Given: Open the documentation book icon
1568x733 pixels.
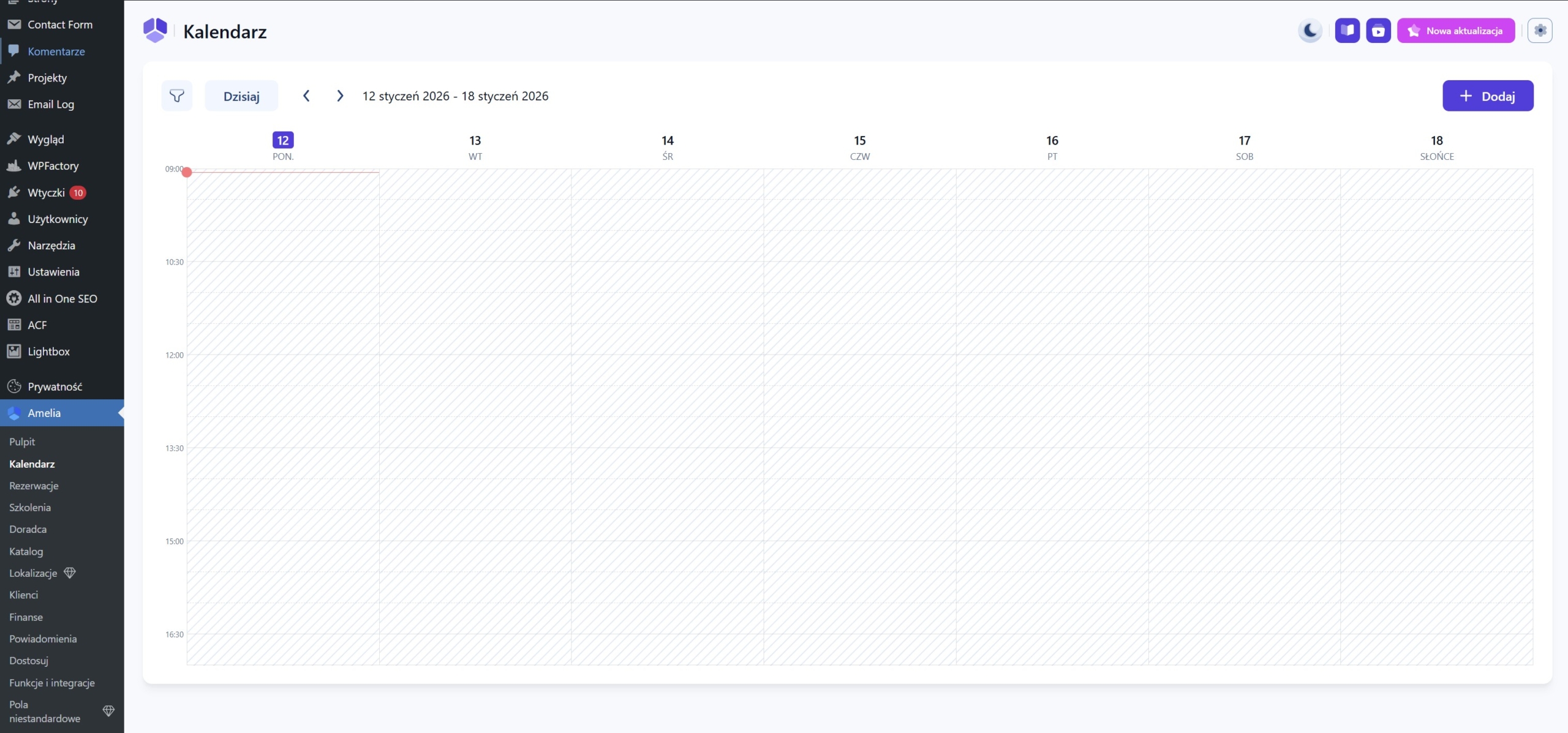Looking at the screenshot, I should coord(1347,31).
